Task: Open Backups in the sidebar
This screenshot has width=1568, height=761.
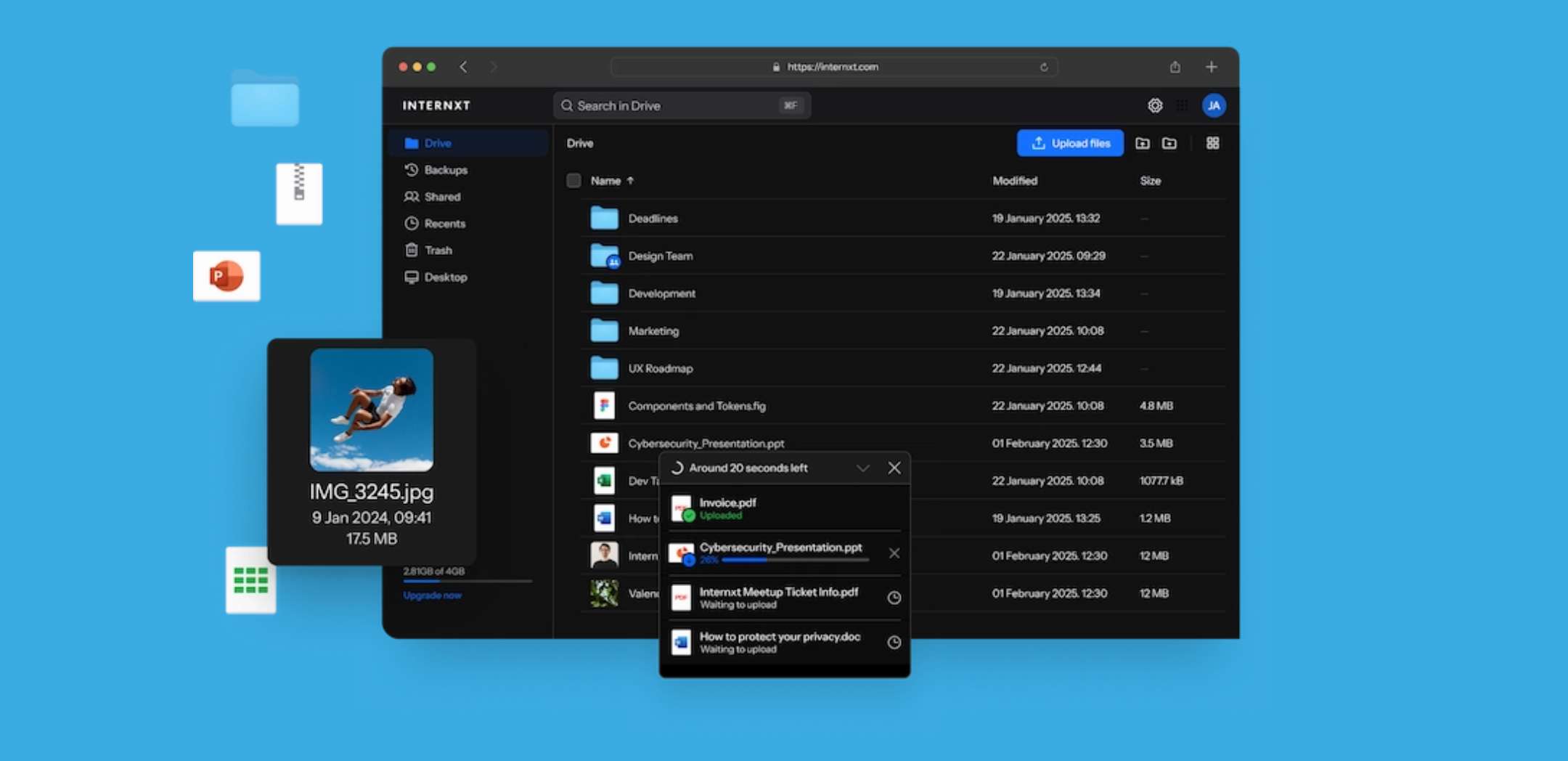Action: (x=445, y=170)
